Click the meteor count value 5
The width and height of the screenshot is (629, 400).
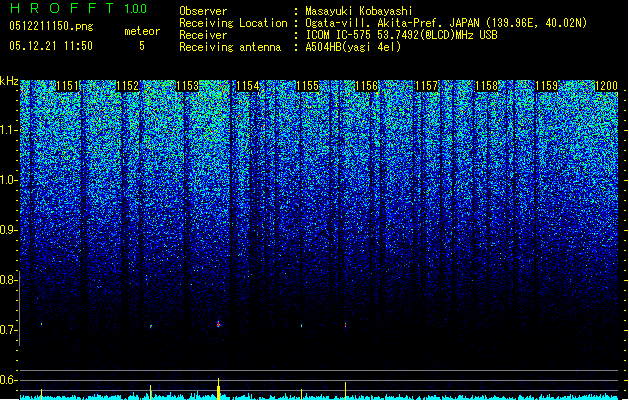click(x=142, y=46)
